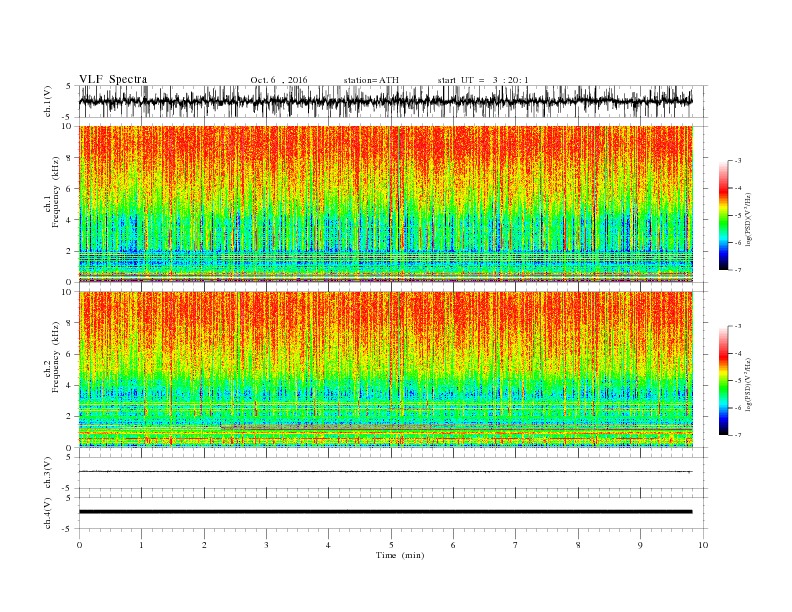Click the ch.1 spectrogram "6" kHz tick label
This screenshot has width=792, height=612.
[70, 189]
